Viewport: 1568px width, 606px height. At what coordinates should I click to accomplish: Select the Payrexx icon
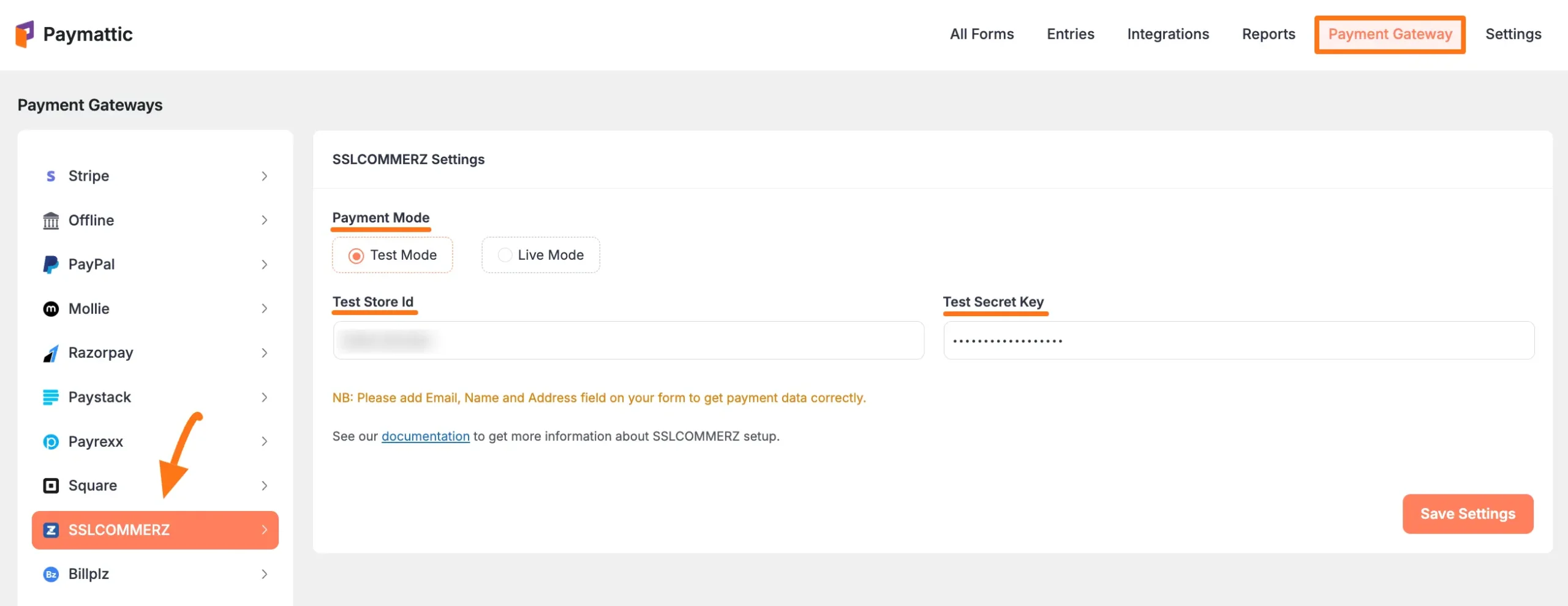pyautogui.click(x=50, y=441)
